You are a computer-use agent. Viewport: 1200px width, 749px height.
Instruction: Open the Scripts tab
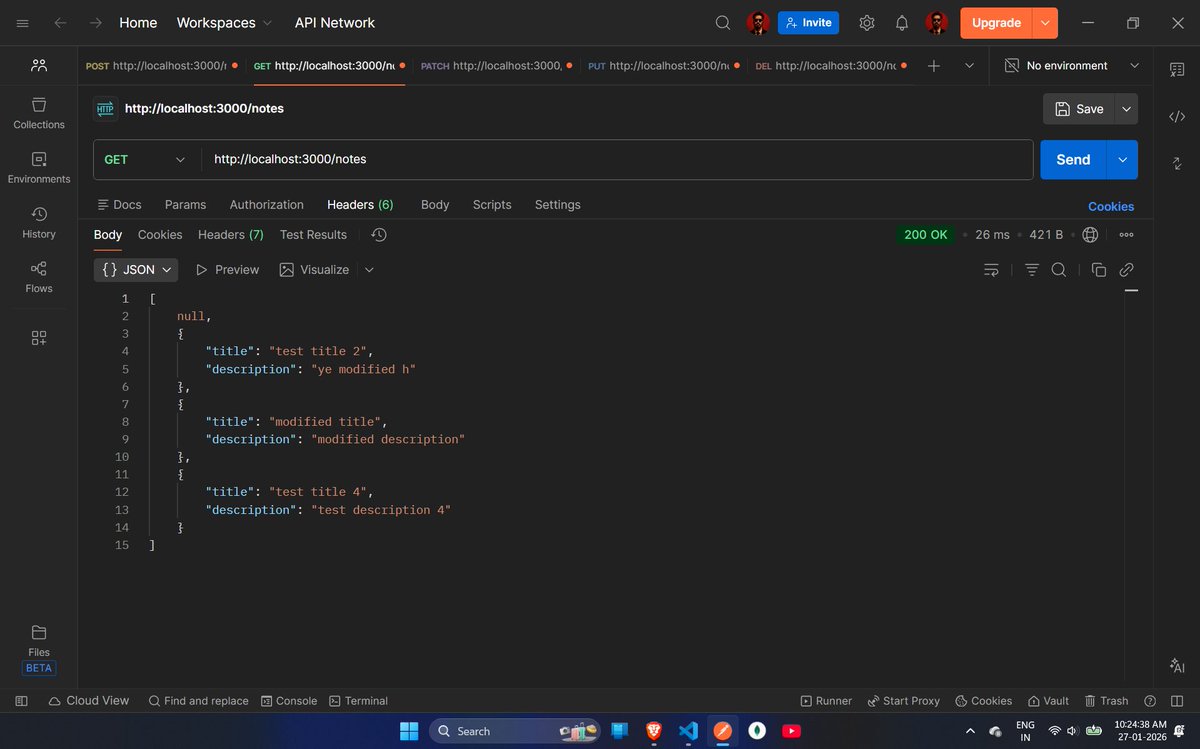coord(492,204)
